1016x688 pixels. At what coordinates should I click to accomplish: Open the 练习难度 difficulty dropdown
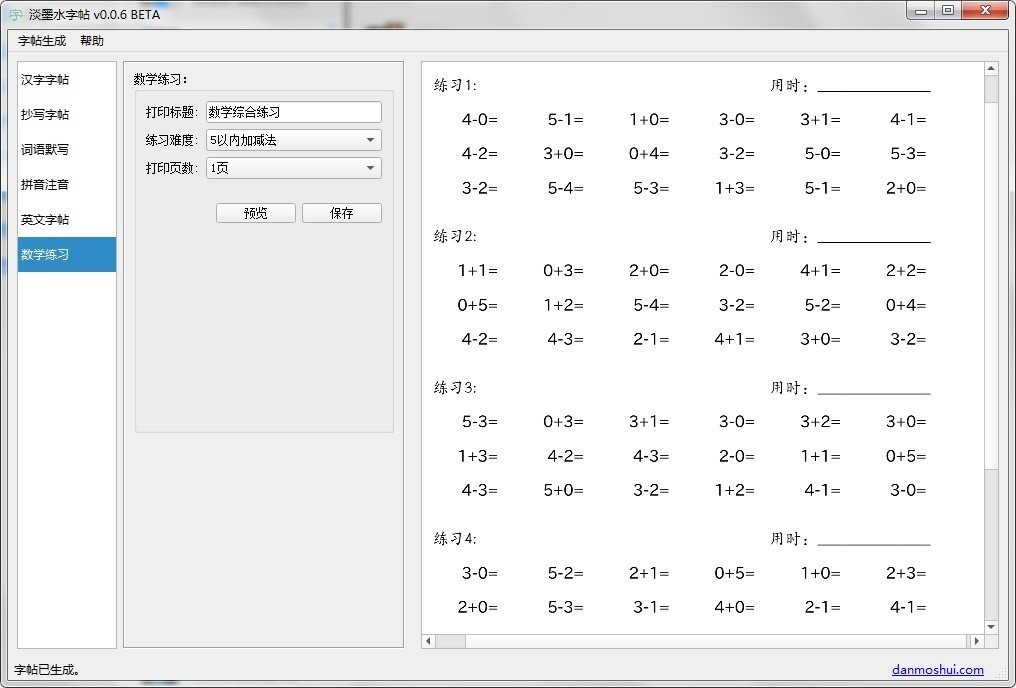(293, 140)
